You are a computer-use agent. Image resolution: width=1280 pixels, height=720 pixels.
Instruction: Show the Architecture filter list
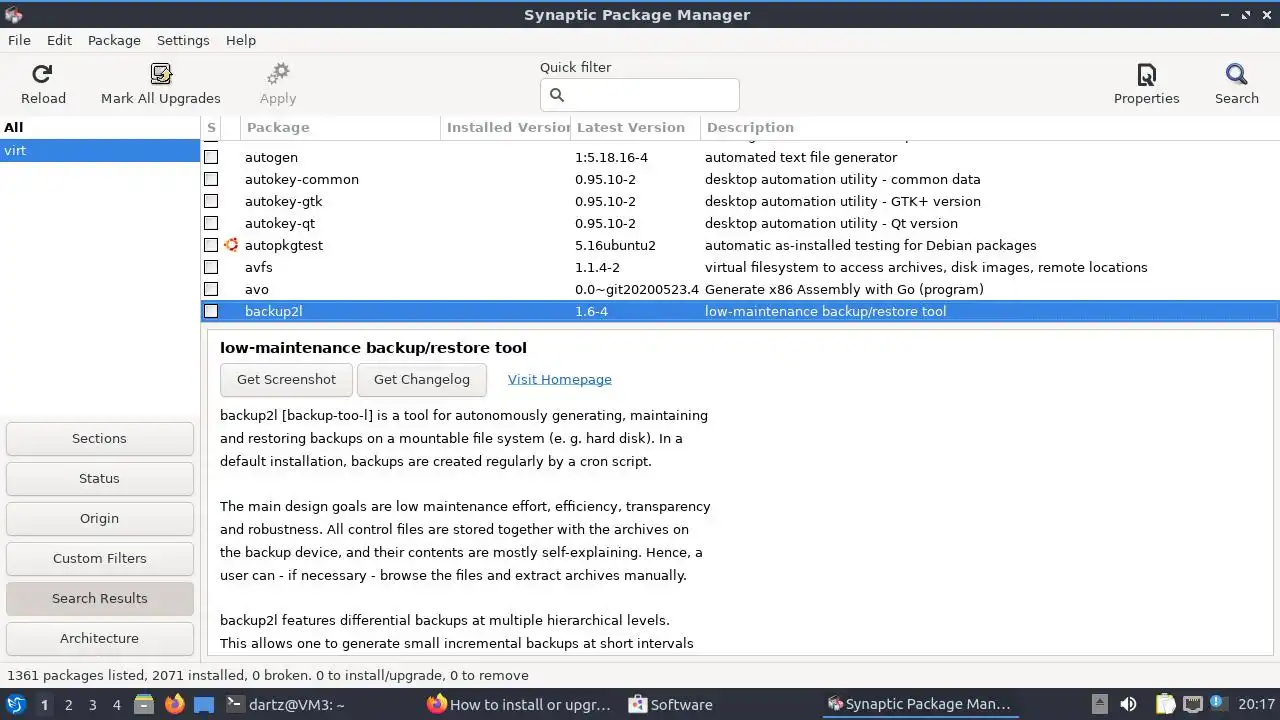coord(99,638)
